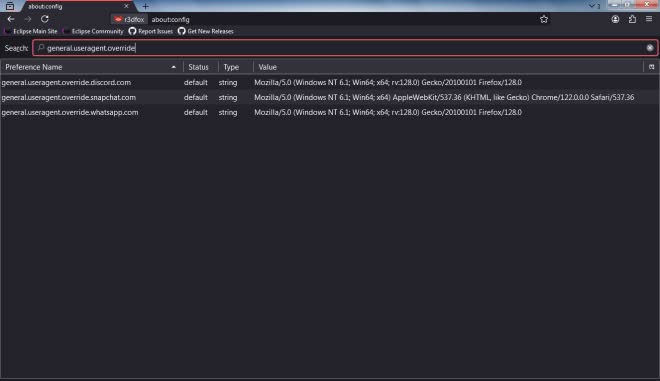Go back with the back arrow
The height and width of the screenshot is (381, 660).
point(11,19)
